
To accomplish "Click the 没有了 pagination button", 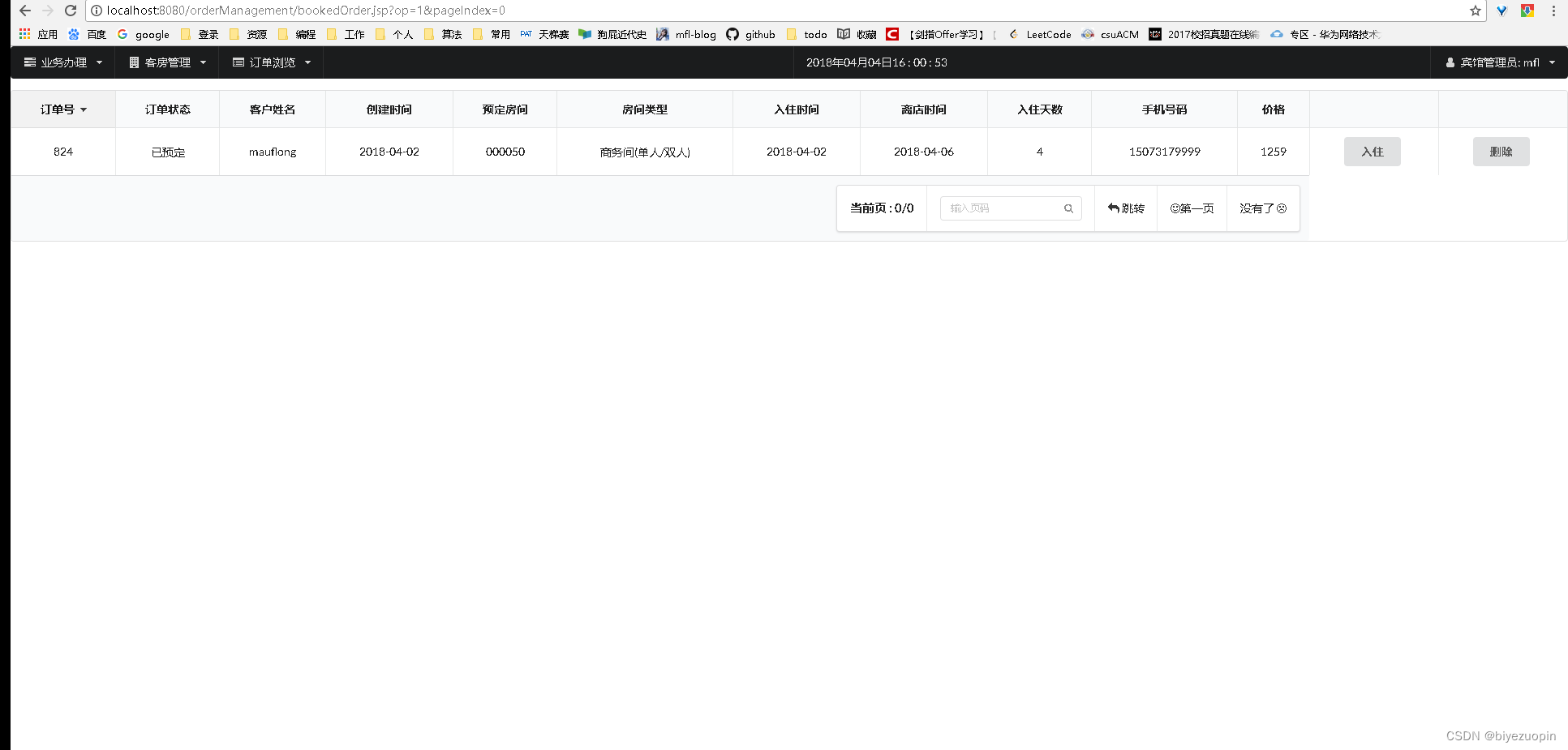I will (x=1263, y=208).
